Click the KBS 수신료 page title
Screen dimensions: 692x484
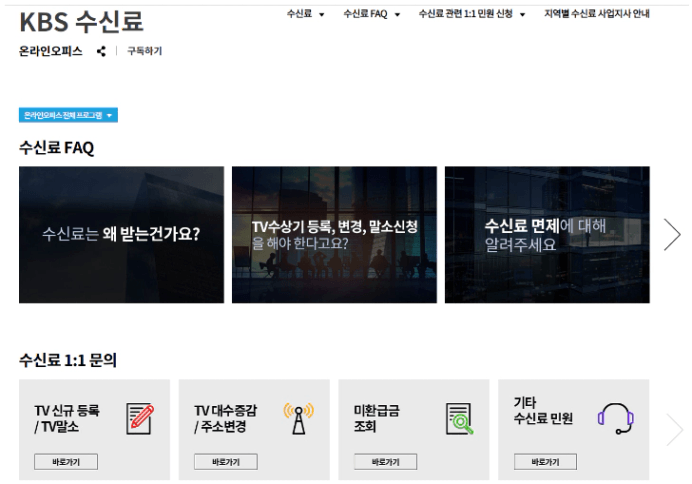pos(82,22)
